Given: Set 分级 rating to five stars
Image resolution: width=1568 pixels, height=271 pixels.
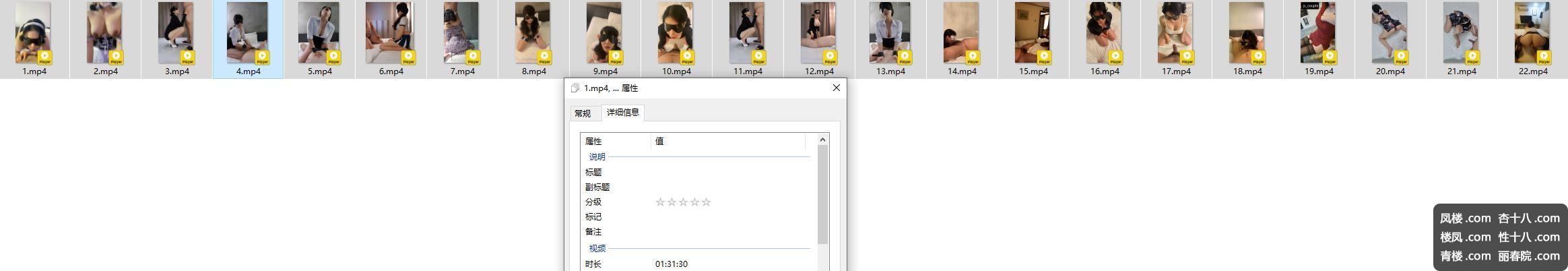Looking at the screenshot, I should [x=706, y=202].
